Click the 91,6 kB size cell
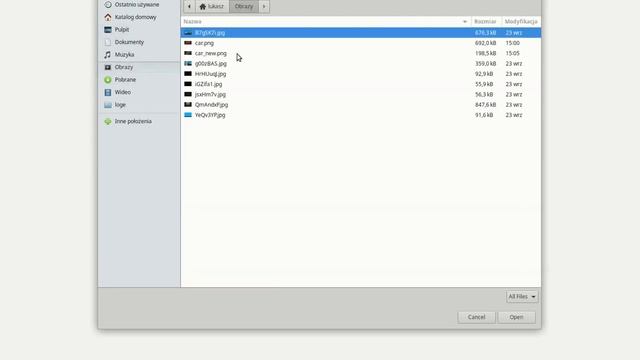 click(x=484, y=115)
